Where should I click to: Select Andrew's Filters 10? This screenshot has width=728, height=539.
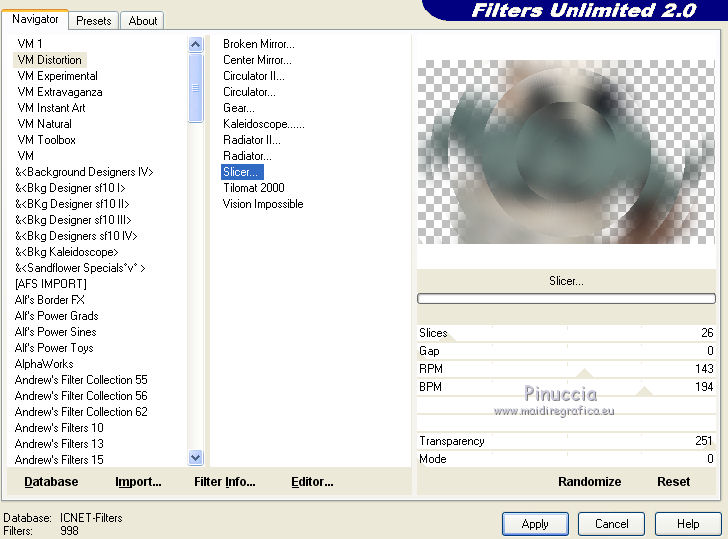(x=59, y=428)
